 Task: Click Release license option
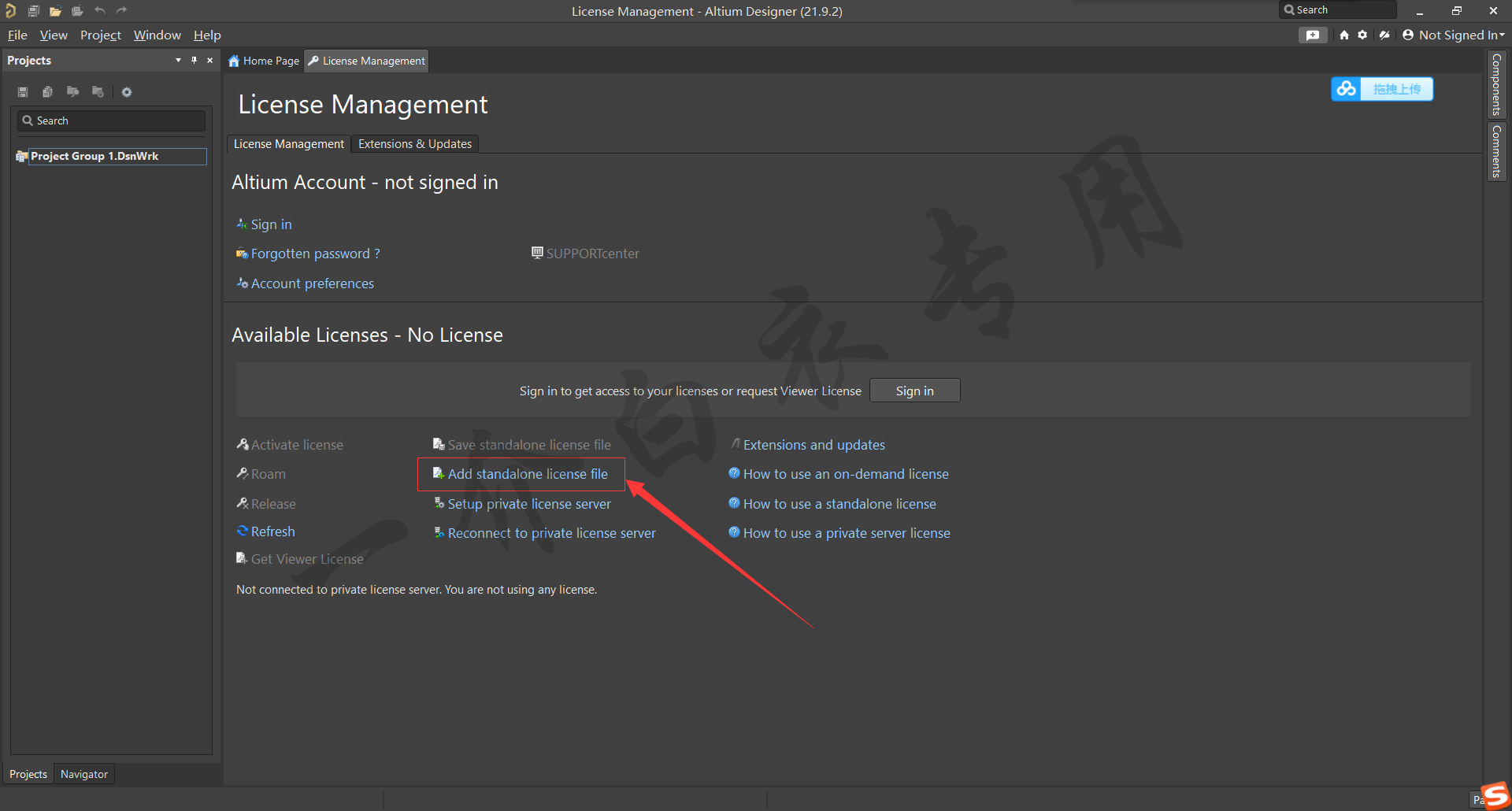(273, 504)
